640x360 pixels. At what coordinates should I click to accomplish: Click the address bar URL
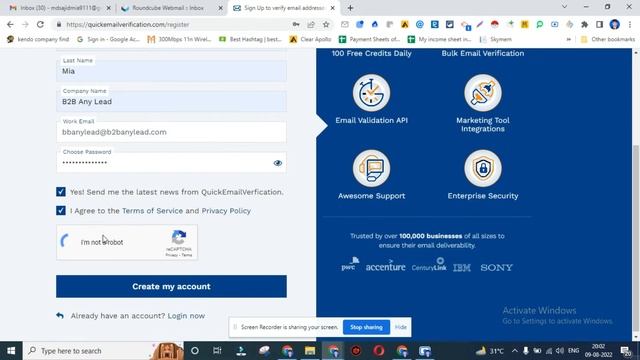127,24
